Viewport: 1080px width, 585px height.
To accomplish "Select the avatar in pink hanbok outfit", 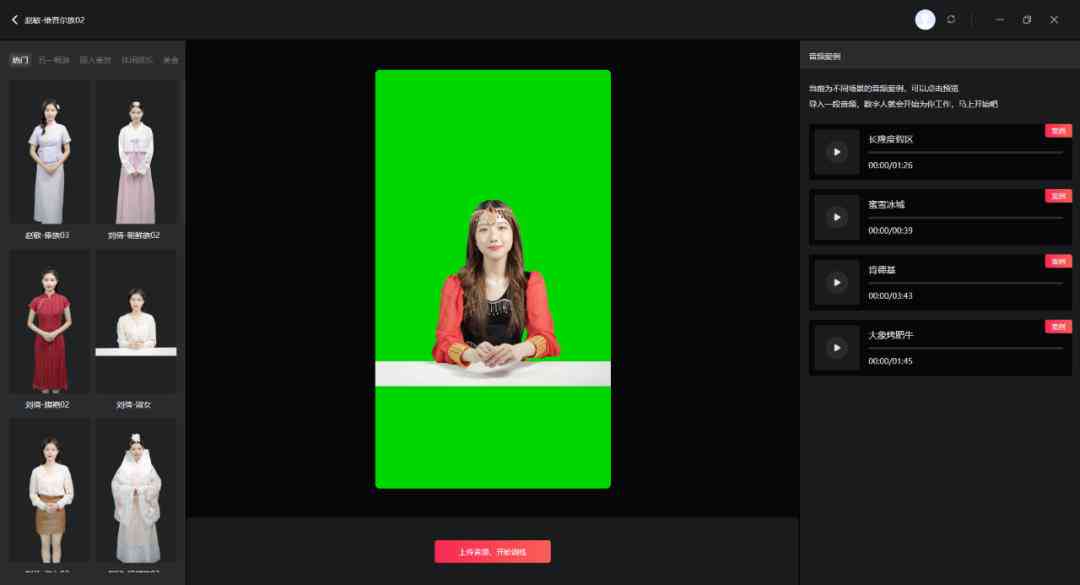I will click(x=136, y=152).
